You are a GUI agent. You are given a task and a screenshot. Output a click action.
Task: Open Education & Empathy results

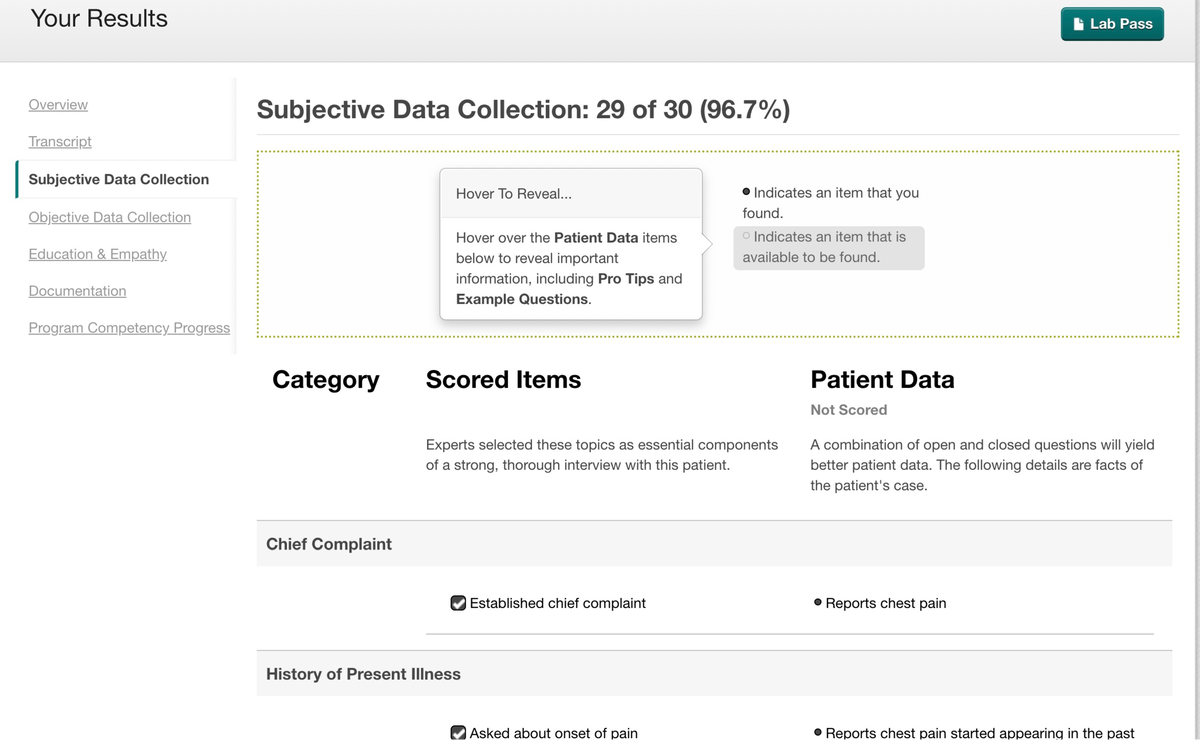(97, 254)
